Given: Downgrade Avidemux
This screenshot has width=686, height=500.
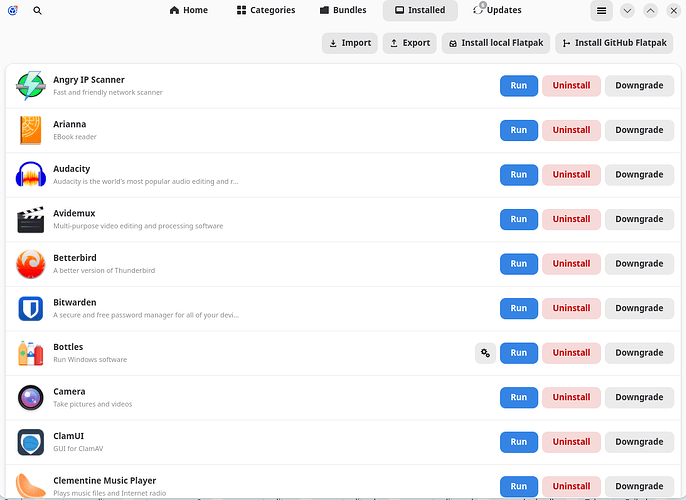Looking at the screenshot, I should (x=639, y=219).
